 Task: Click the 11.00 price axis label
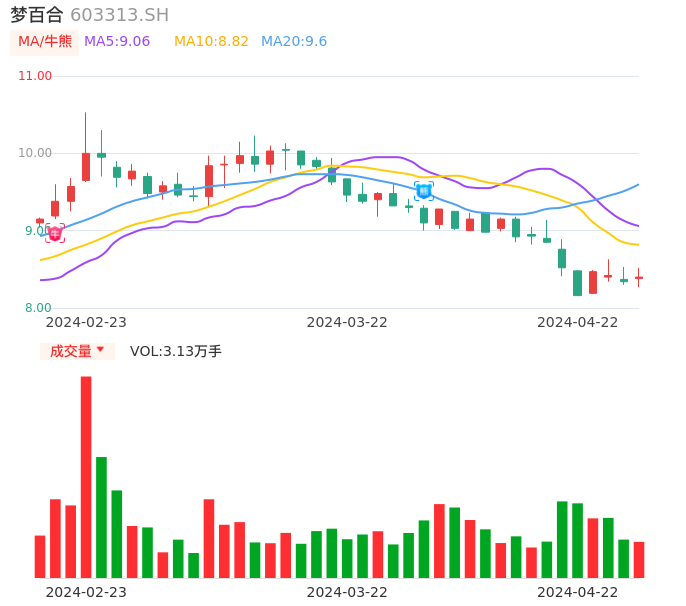click(x=35, y=76)
